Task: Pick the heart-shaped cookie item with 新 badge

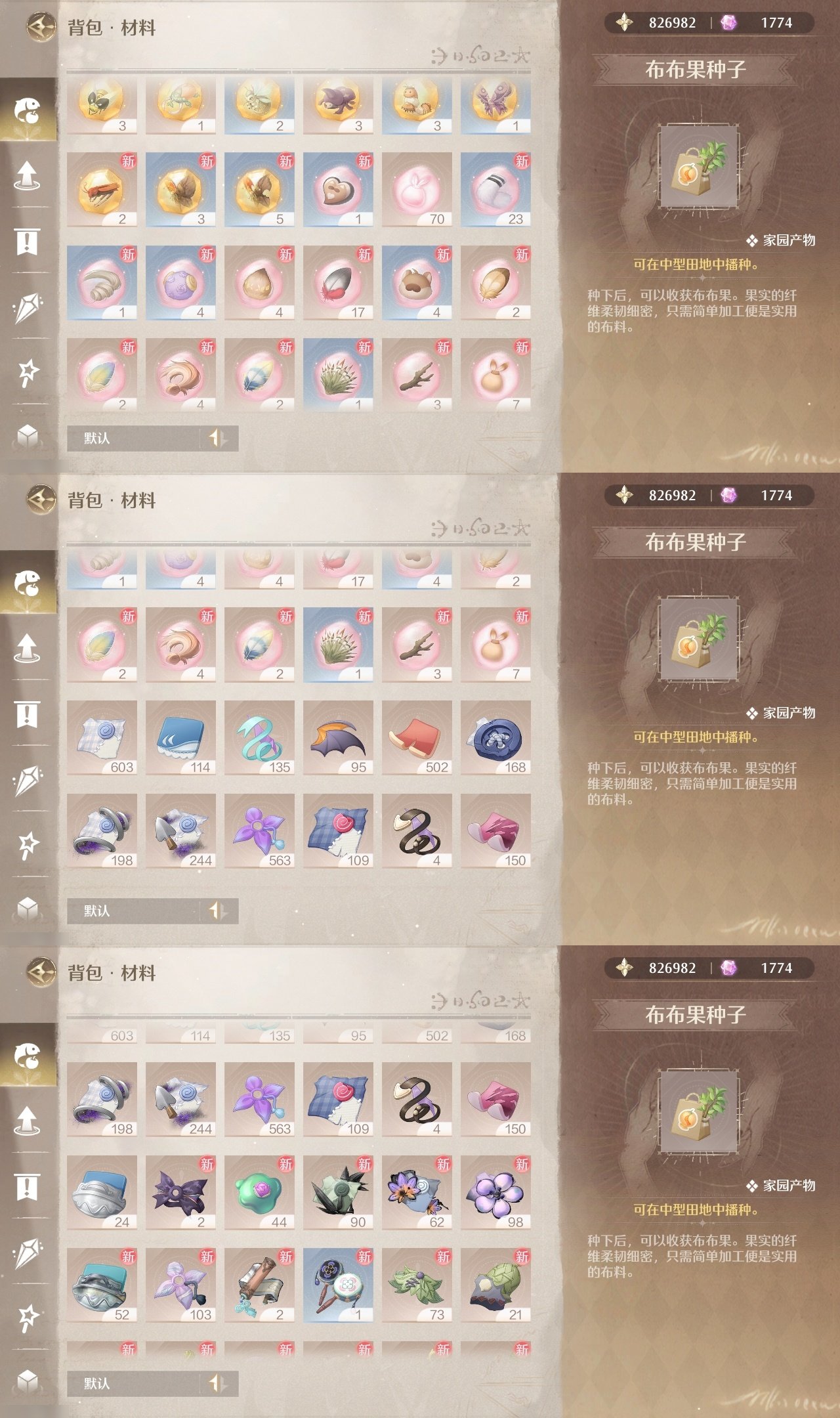Action: point(338,190)
